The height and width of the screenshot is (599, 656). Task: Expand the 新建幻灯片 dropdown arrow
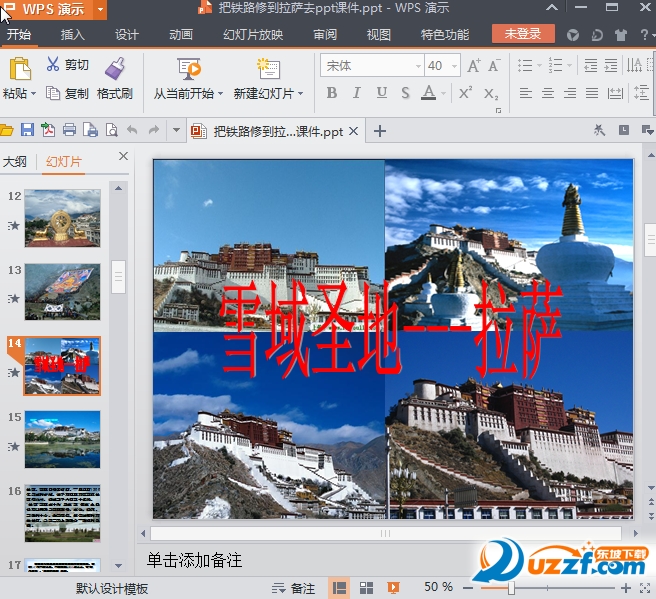click(300, 94)
